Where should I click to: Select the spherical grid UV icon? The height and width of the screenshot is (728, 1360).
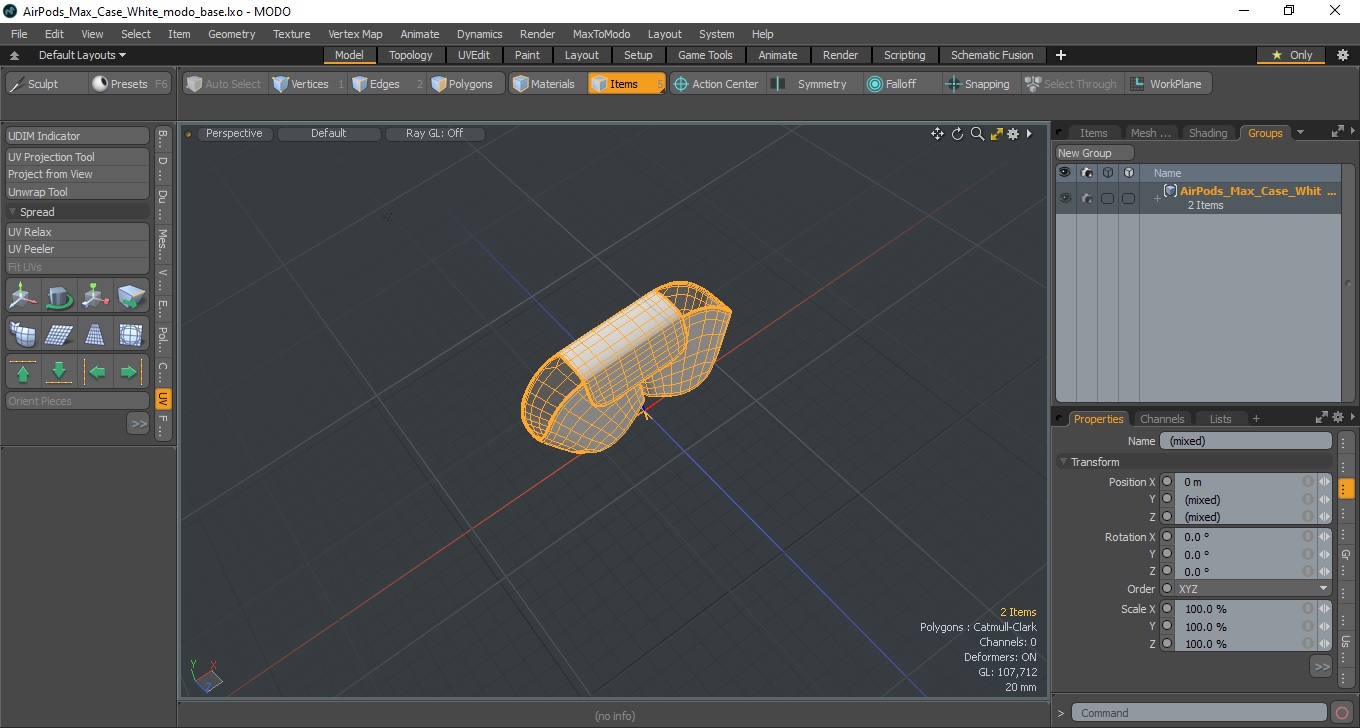tap(131, 334)
